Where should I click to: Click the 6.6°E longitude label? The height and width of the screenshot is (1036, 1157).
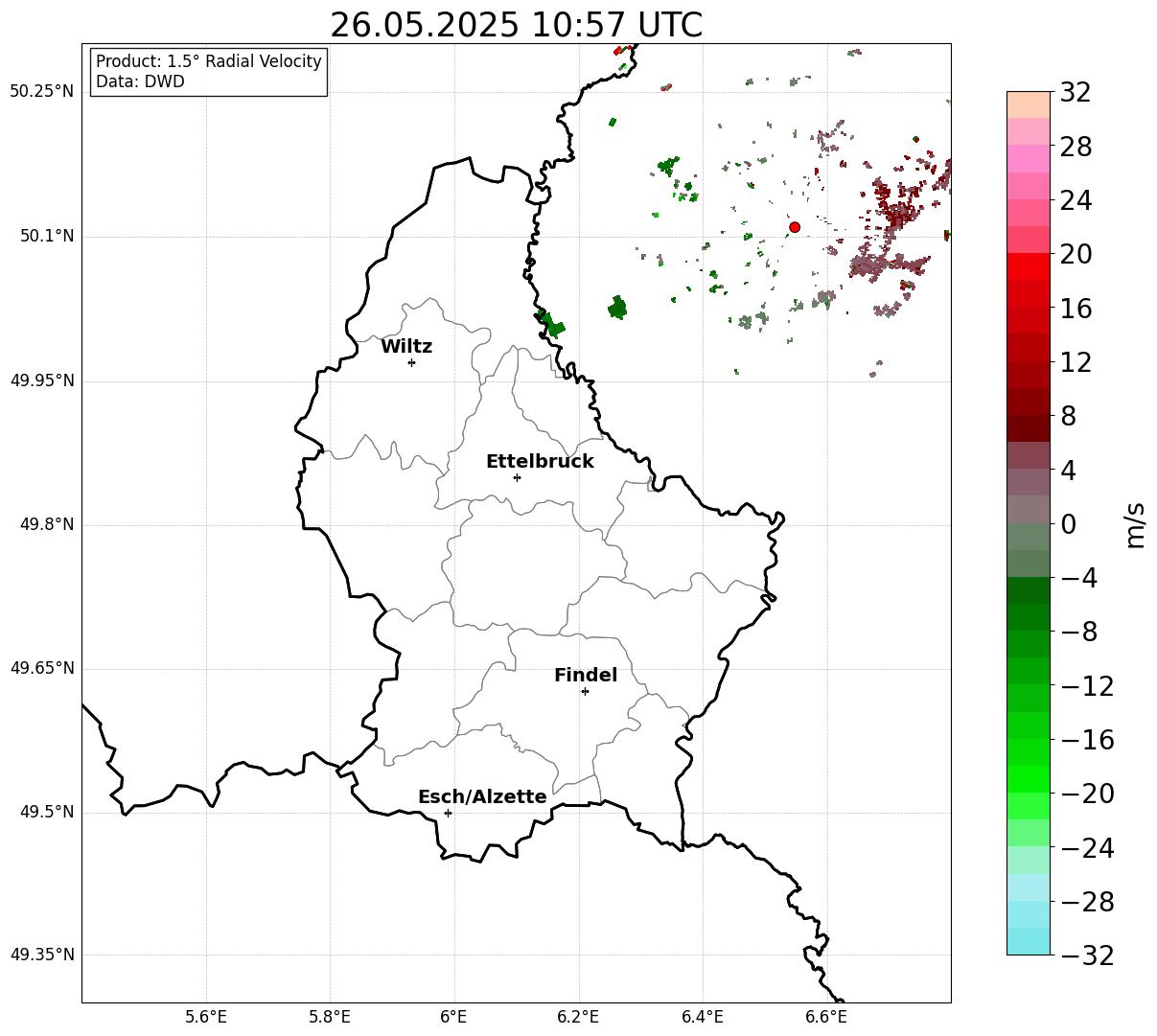click(x=826, y=1017)
